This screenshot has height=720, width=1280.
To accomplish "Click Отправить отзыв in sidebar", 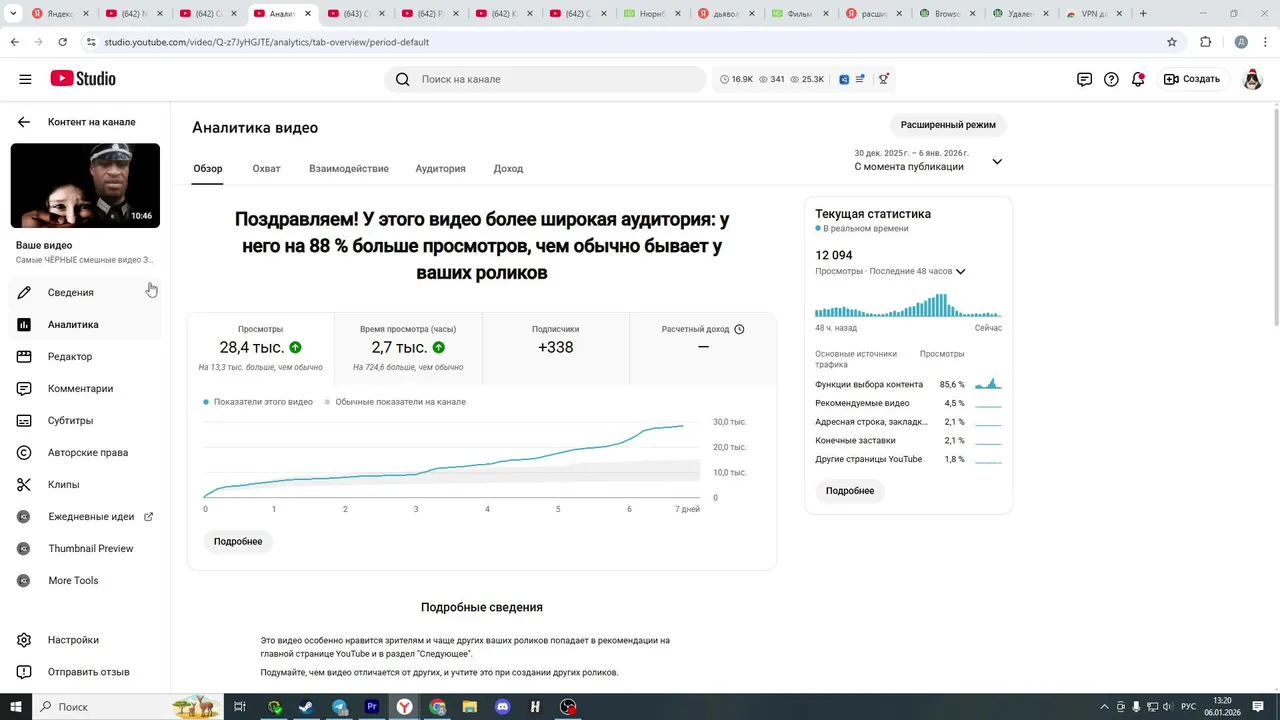I will [85, 672].
